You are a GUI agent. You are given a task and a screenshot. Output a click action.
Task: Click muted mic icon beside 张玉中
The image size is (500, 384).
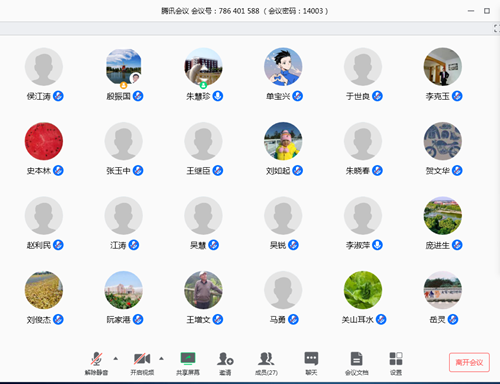tap(138, 171)
